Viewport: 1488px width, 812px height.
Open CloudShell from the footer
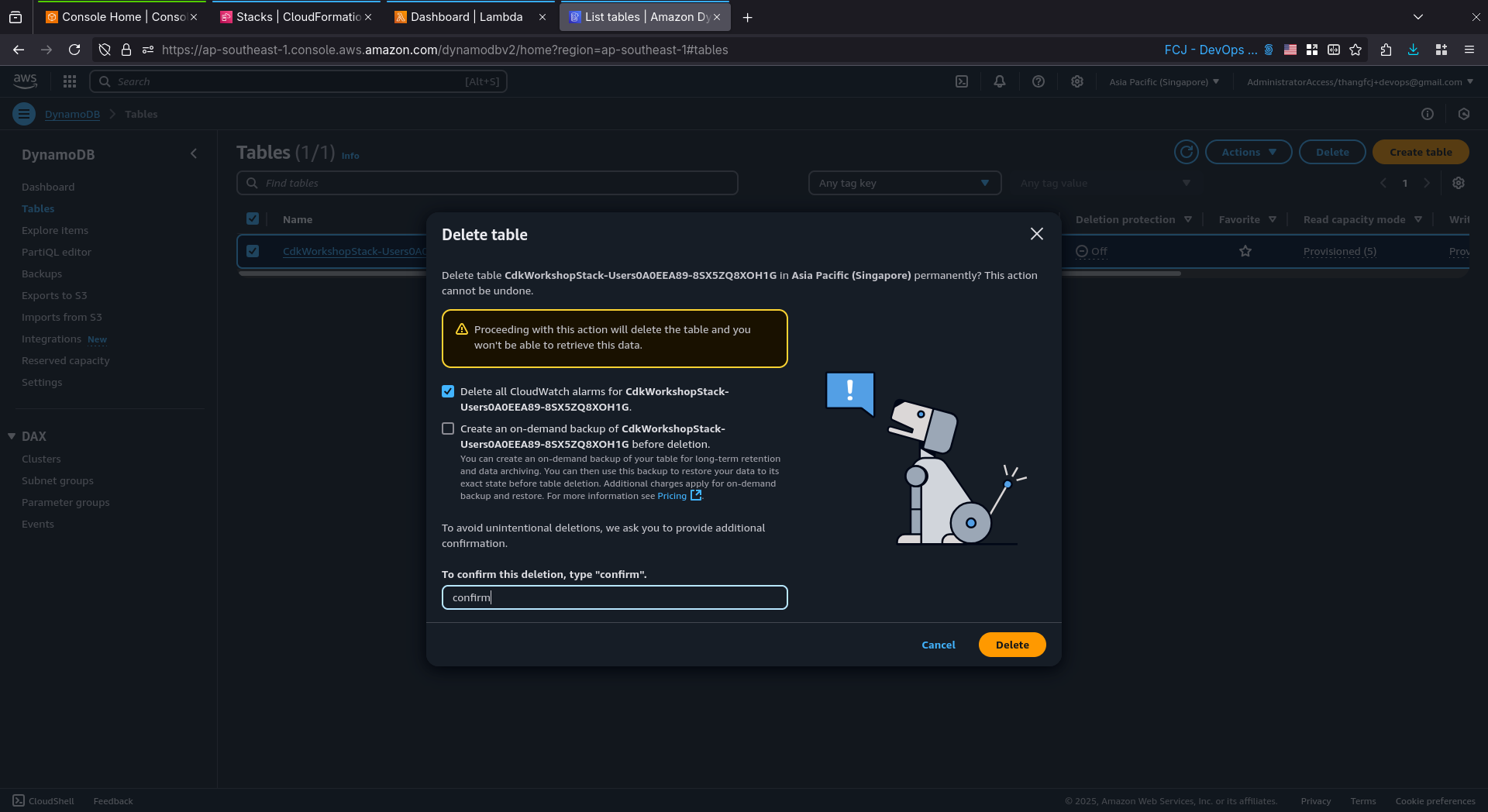click(43, 800)
